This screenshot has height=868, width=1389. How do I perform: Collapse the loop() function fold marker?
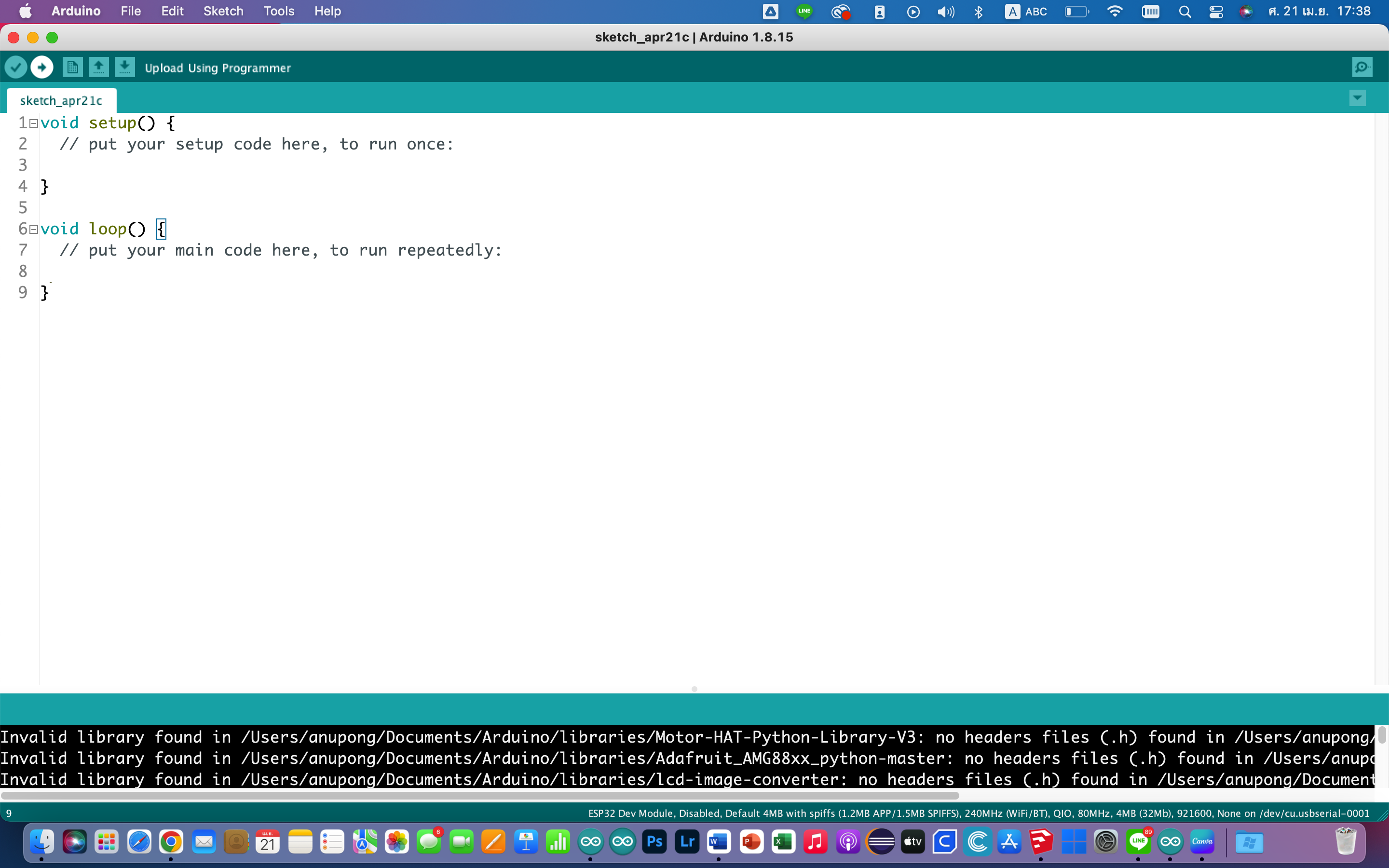(34, 230)
